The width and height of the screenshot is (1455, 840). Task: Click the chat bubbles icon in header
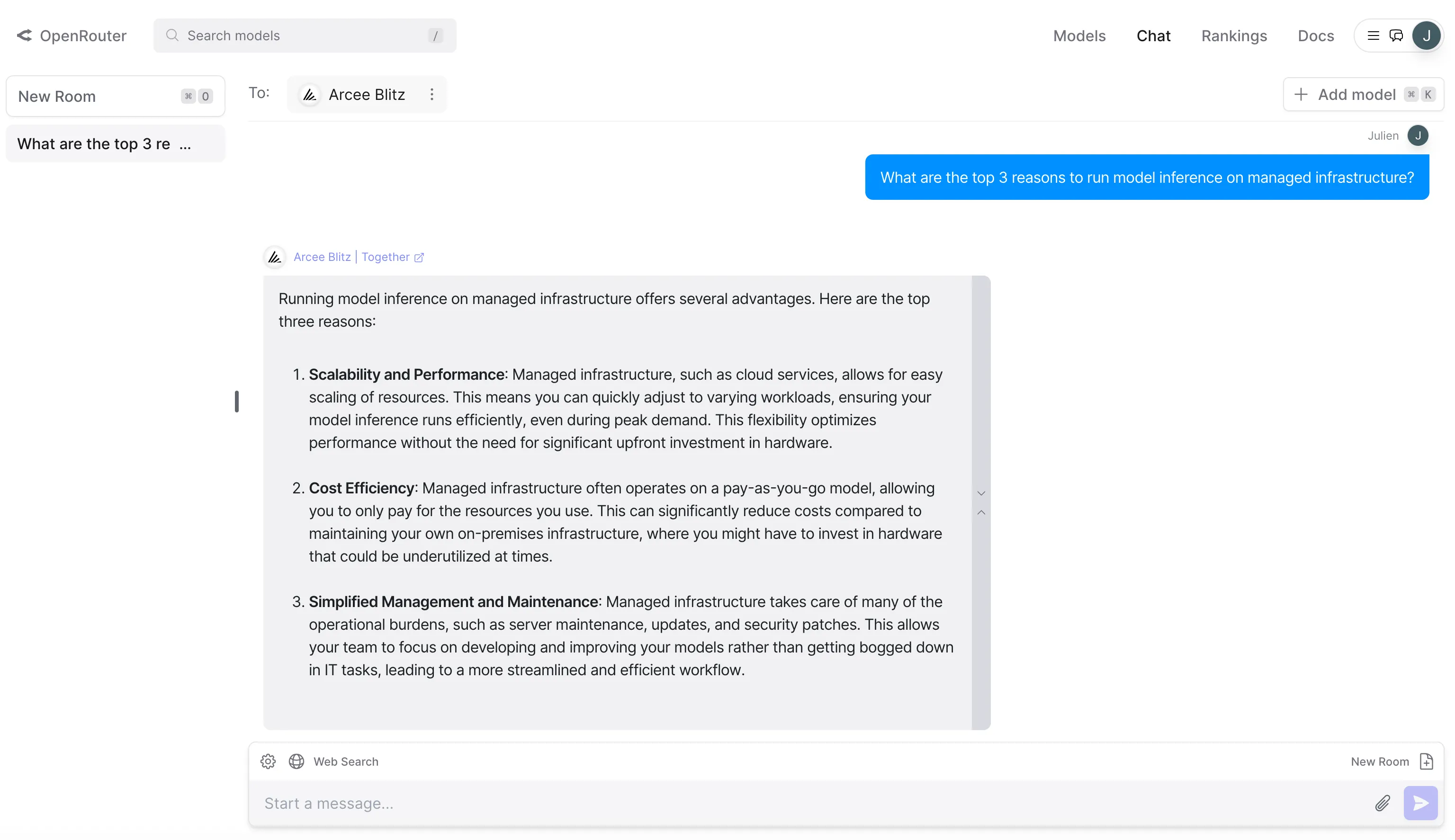1396,36
